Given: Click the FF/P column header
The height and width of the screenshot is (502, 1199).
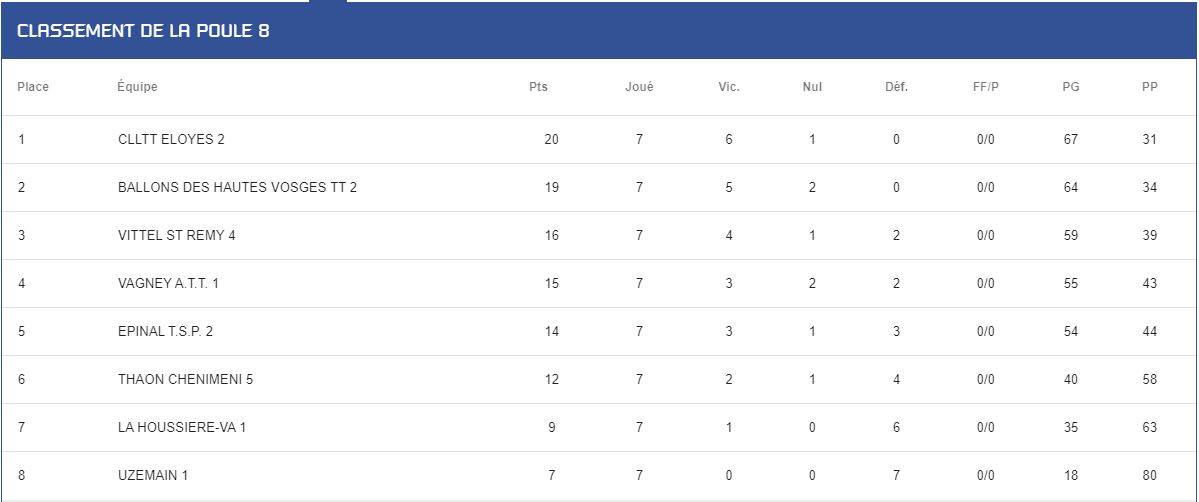Looking at the screenshot, I should [x=986, y=87].
